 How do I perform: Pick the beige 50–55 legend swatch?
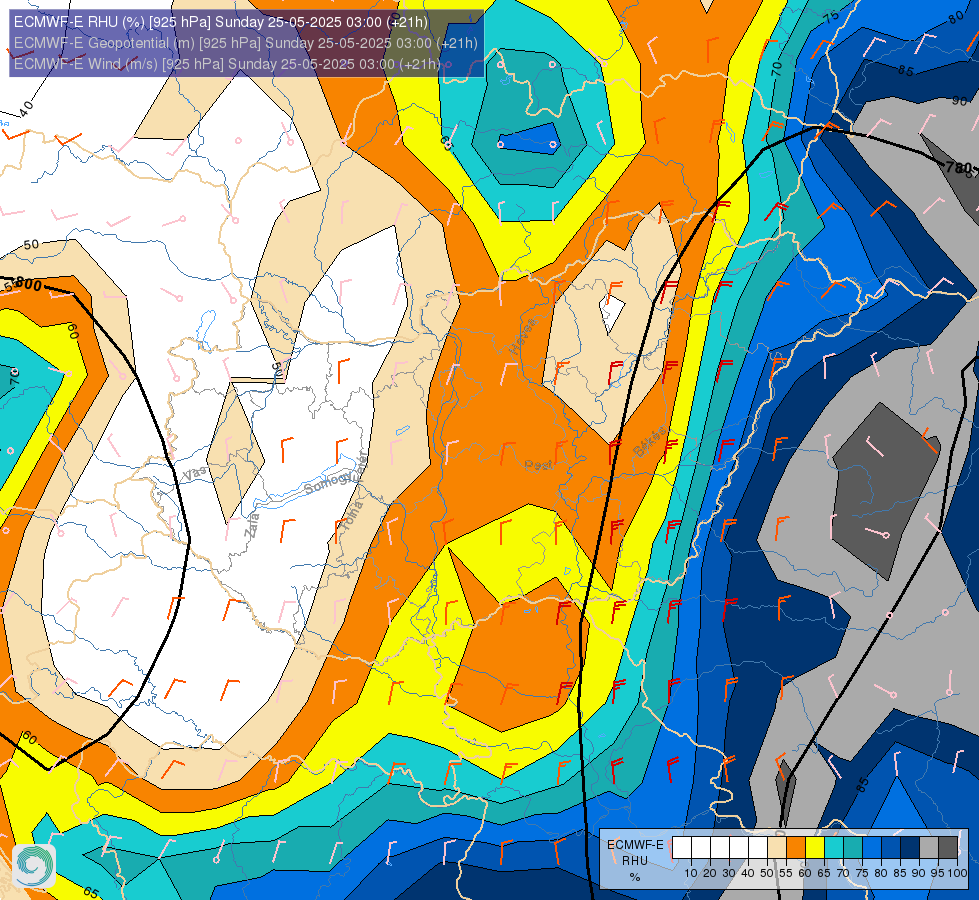click(x=777, y=848)
